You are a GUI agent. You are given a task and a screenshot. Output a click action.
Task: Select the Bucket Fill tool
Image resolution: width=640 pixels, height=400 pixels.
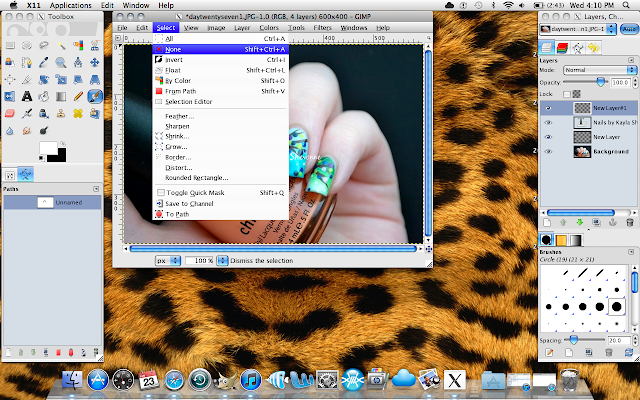point(44,96)
